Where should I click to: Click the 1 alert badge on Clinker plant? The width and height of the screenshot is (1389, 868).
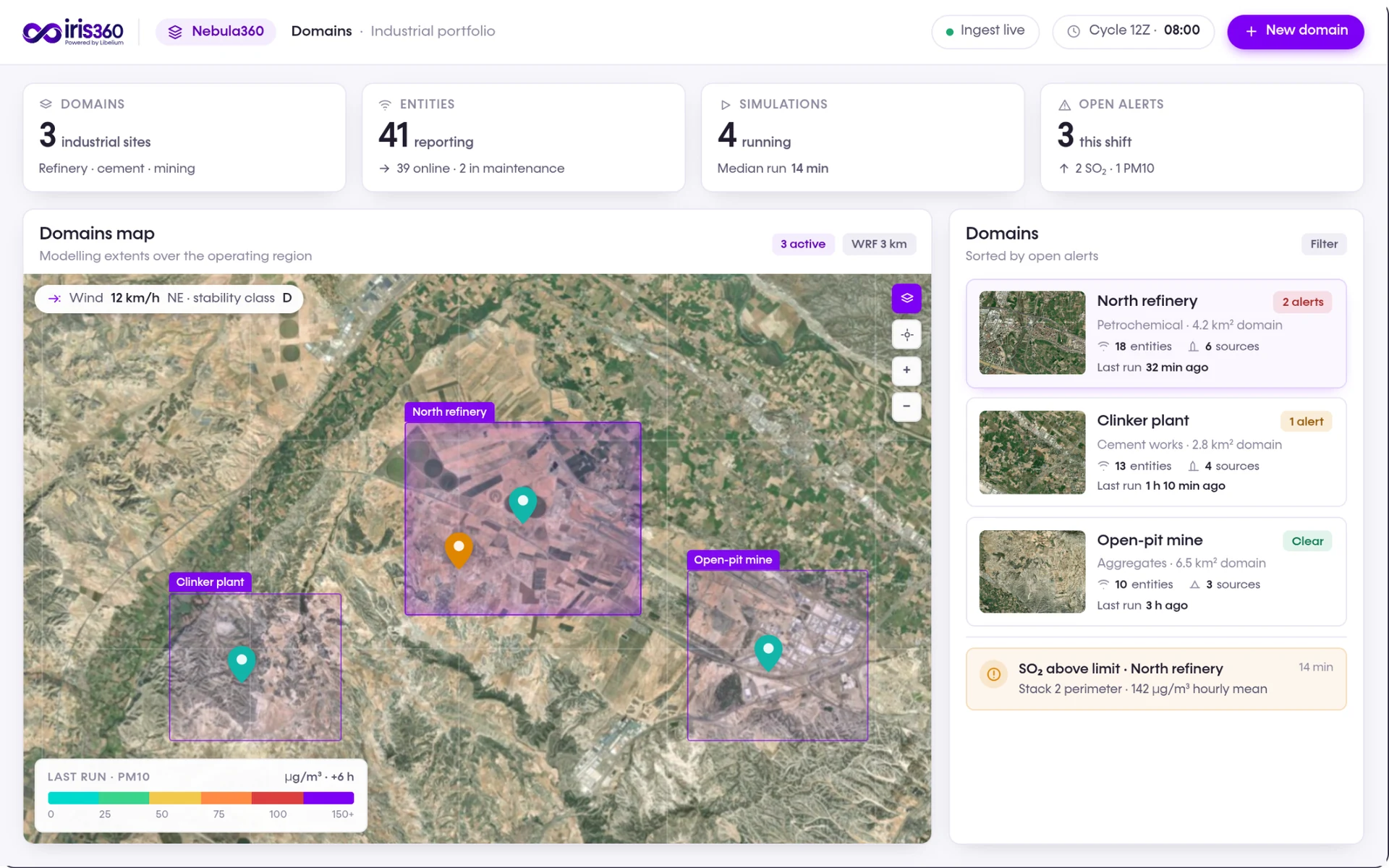[1306, 422]
